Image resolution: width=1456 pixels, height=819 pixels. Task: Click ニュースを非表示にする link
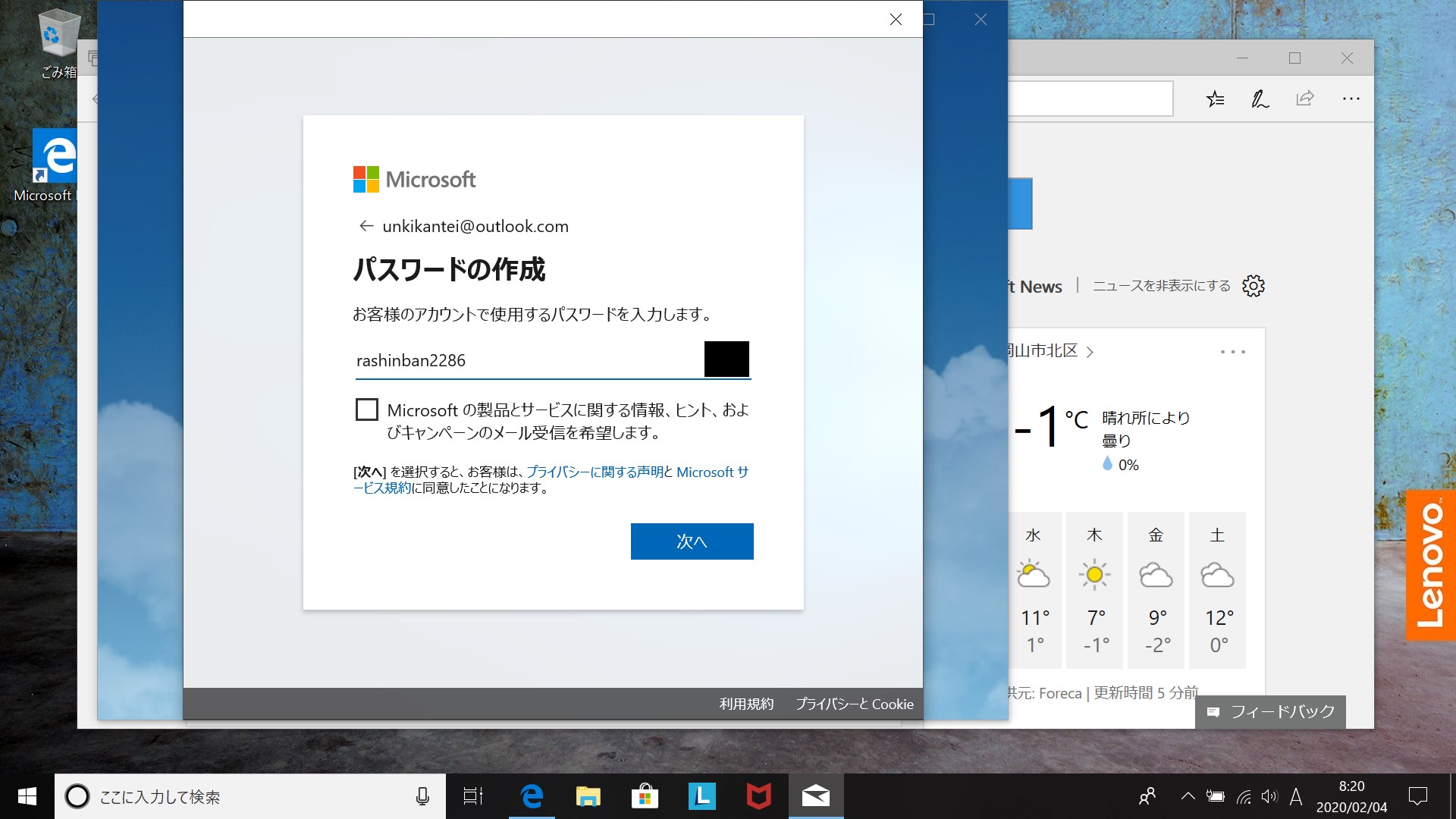1161,286
